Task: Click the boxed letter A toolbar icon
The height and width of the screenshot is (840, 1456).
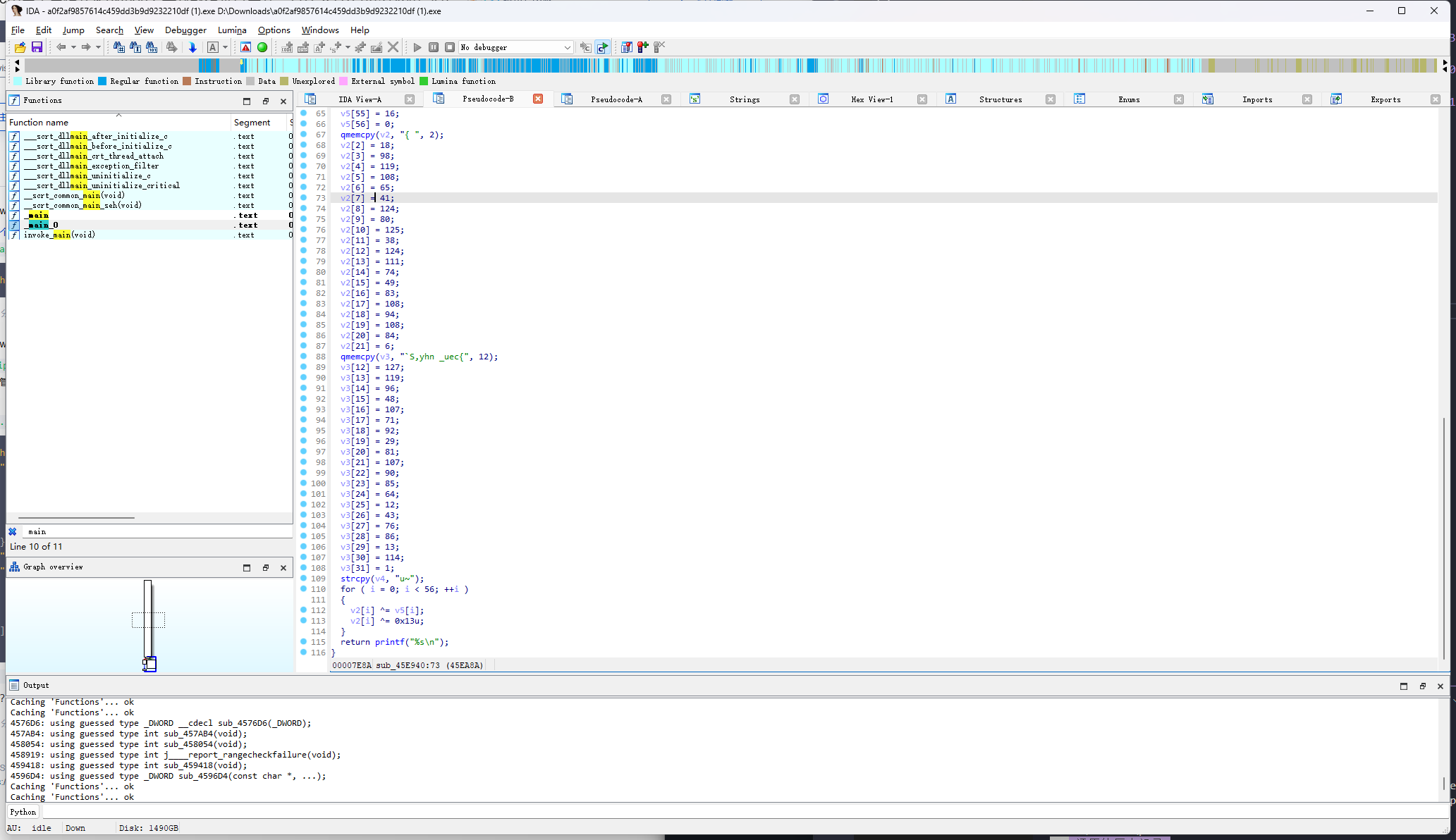Action: pyautogui.click(x=213, y=47)
